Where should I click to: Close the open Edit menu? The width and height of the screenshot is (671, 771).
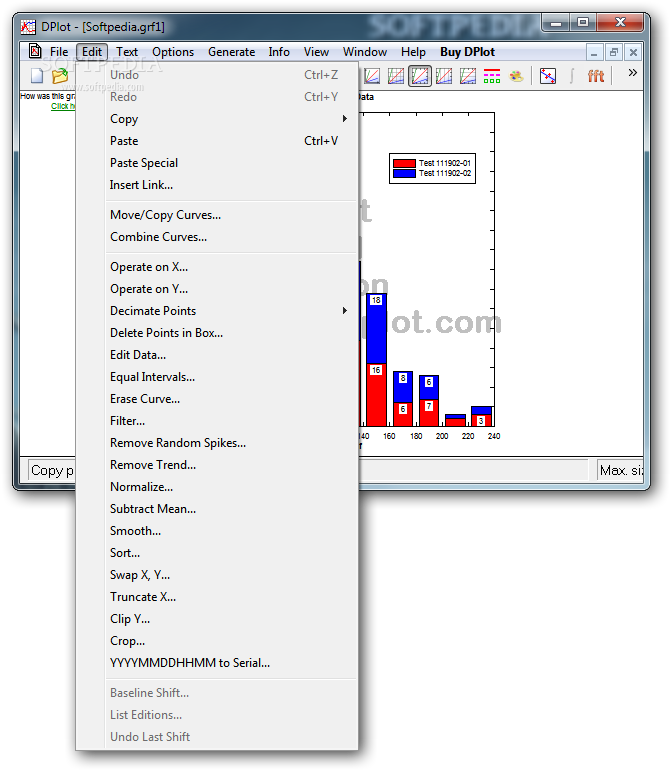coord(92,52)
